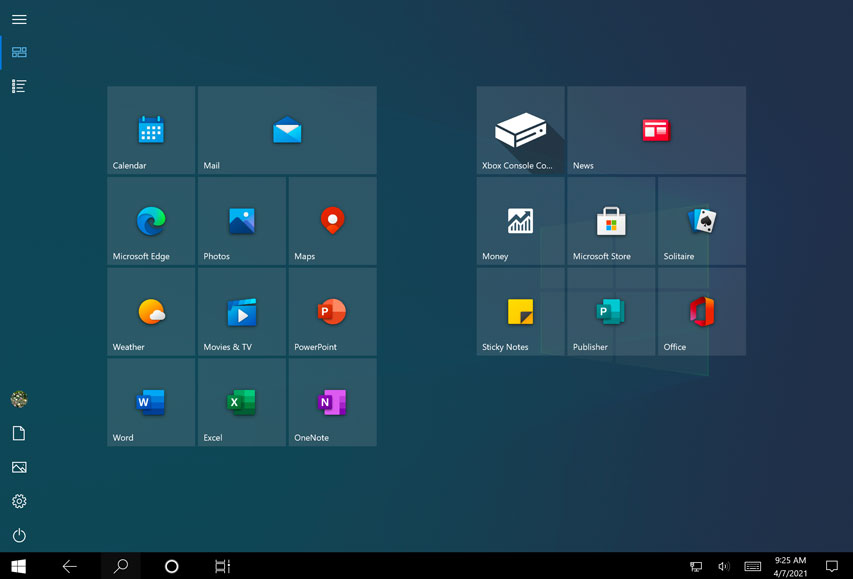853x579 pixels.
Task: Open the taskbar clock and date
Action: [789, 566]
